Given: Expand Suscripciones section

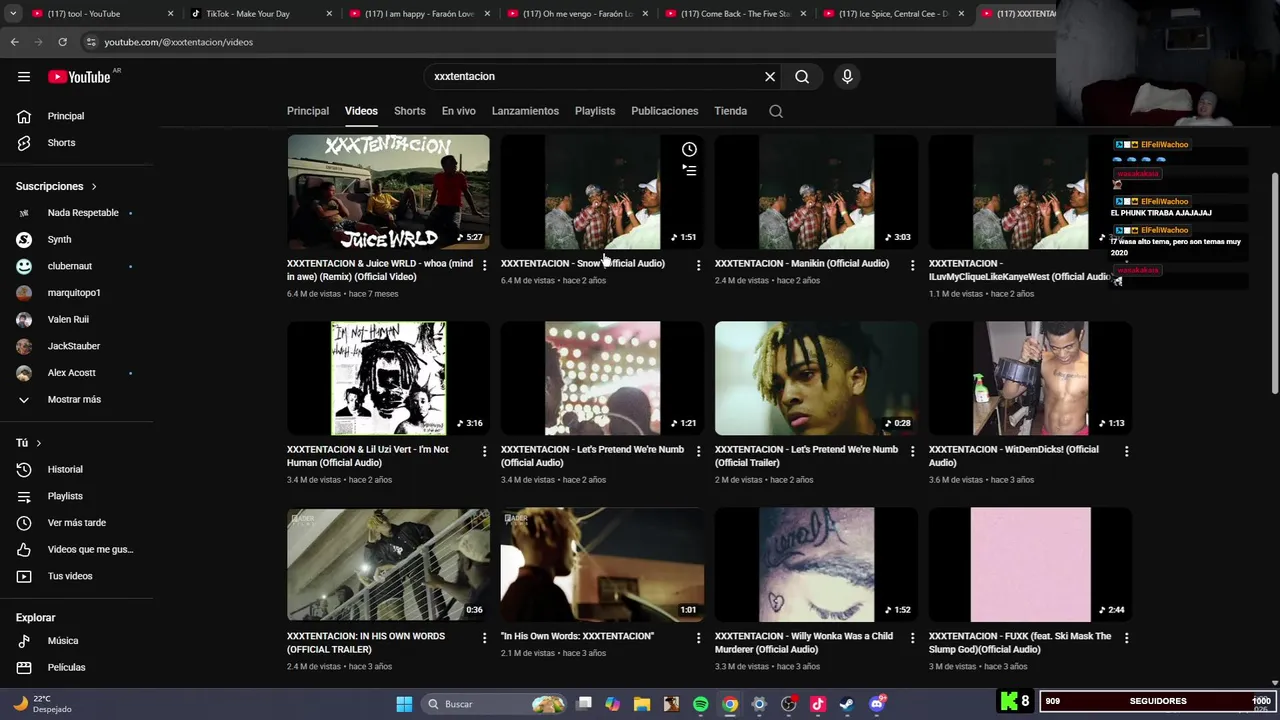Looking at the screenshot, I should pyautogui.click(x=56, y=186).
